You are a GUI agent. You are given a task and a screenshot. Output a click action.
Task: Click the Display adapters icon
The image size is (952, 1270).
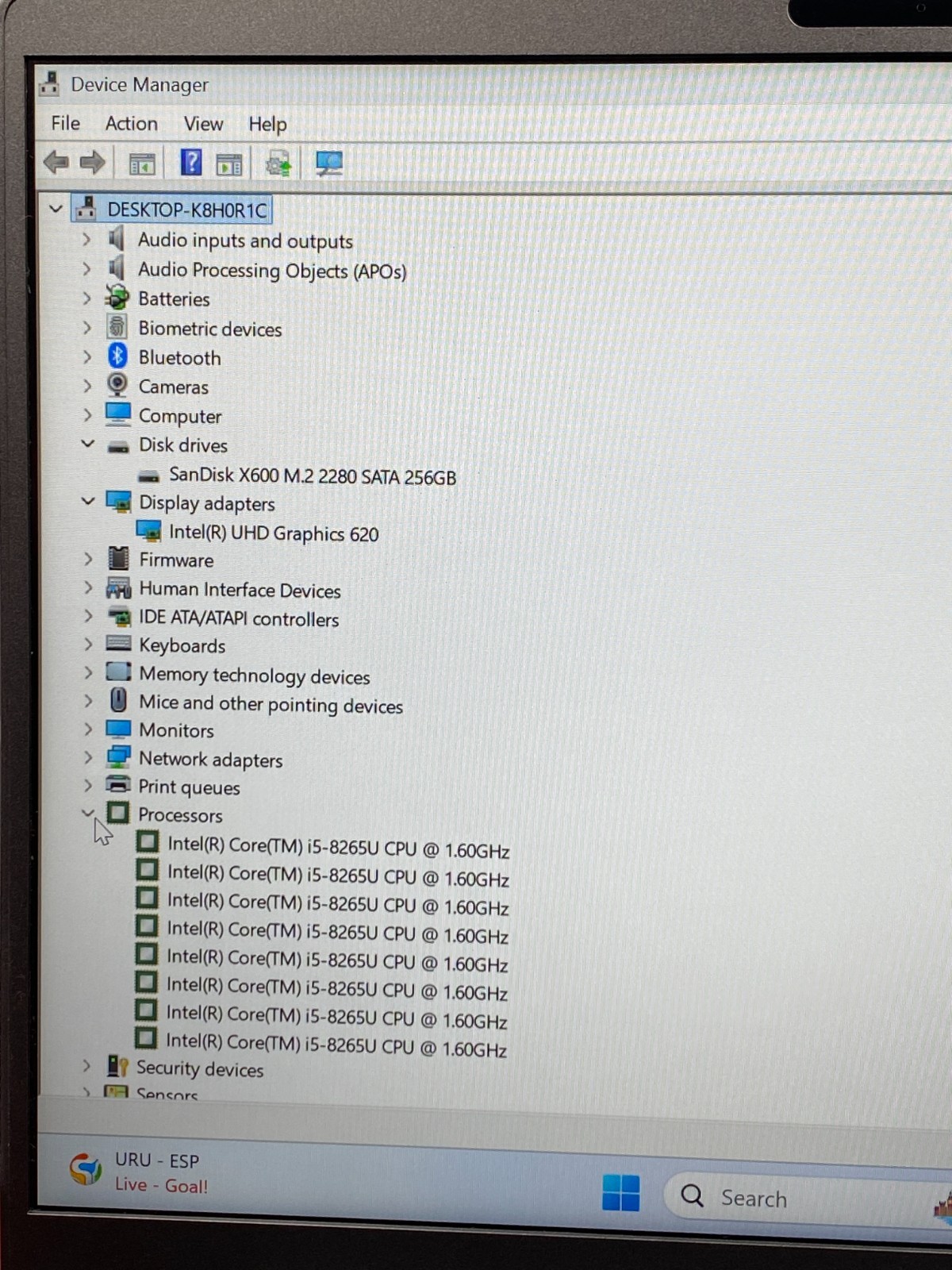[119, 502]
